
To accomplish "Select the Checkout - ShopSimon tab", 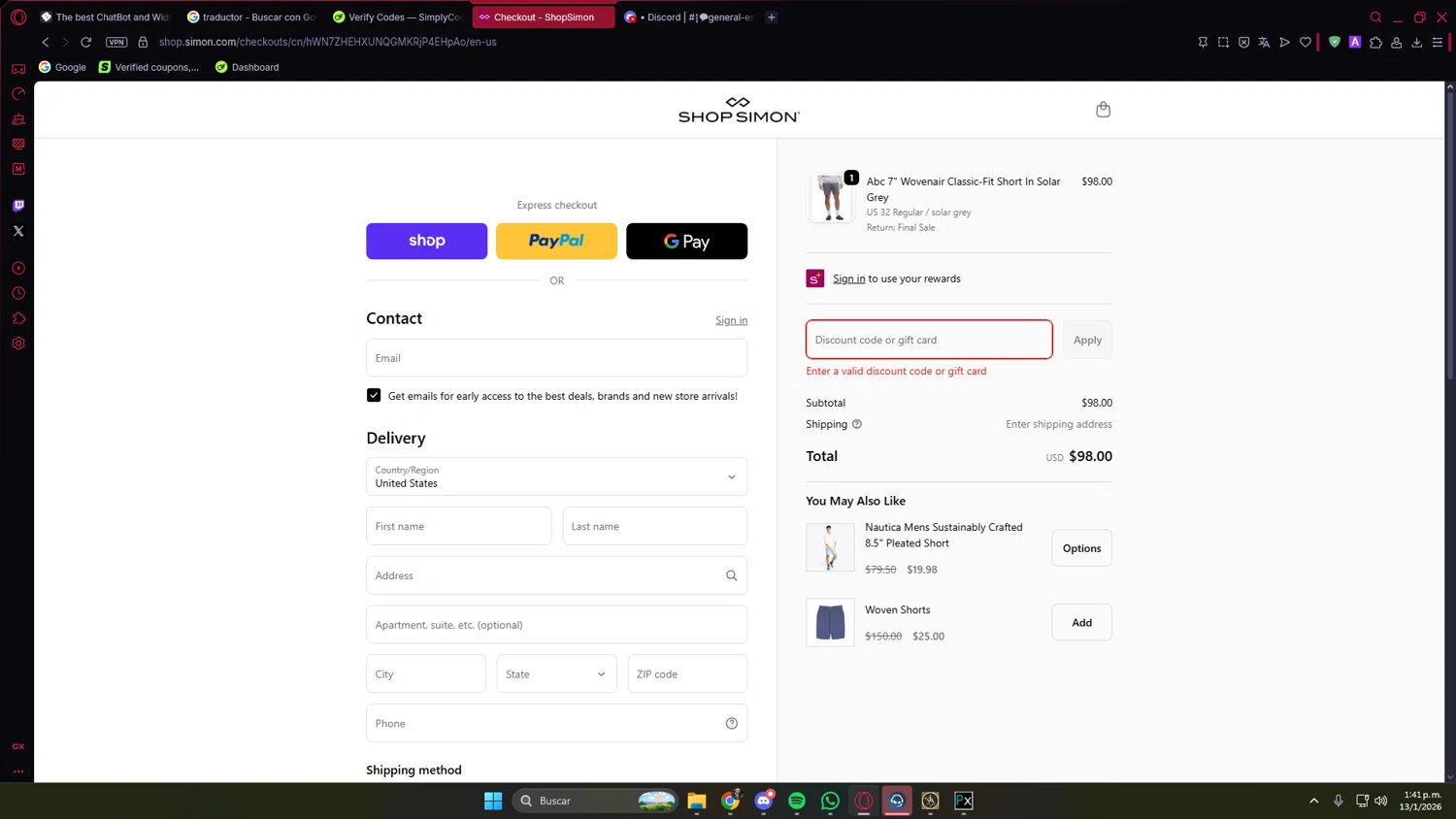I will [x=543, y=16].
